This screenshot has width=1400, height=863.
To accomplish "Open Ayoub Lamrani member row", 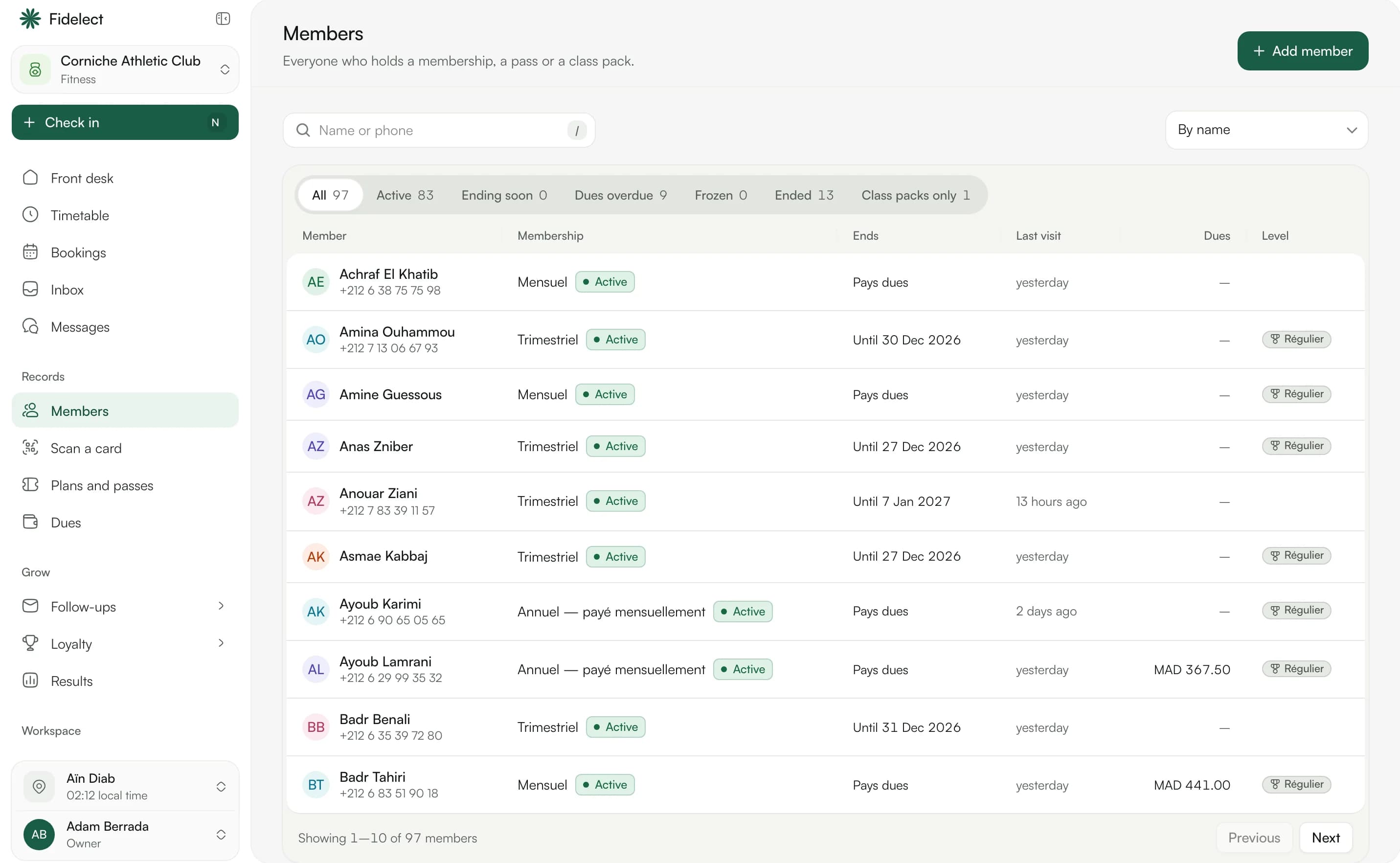I will pyautogui.click(x=825, y=669).
